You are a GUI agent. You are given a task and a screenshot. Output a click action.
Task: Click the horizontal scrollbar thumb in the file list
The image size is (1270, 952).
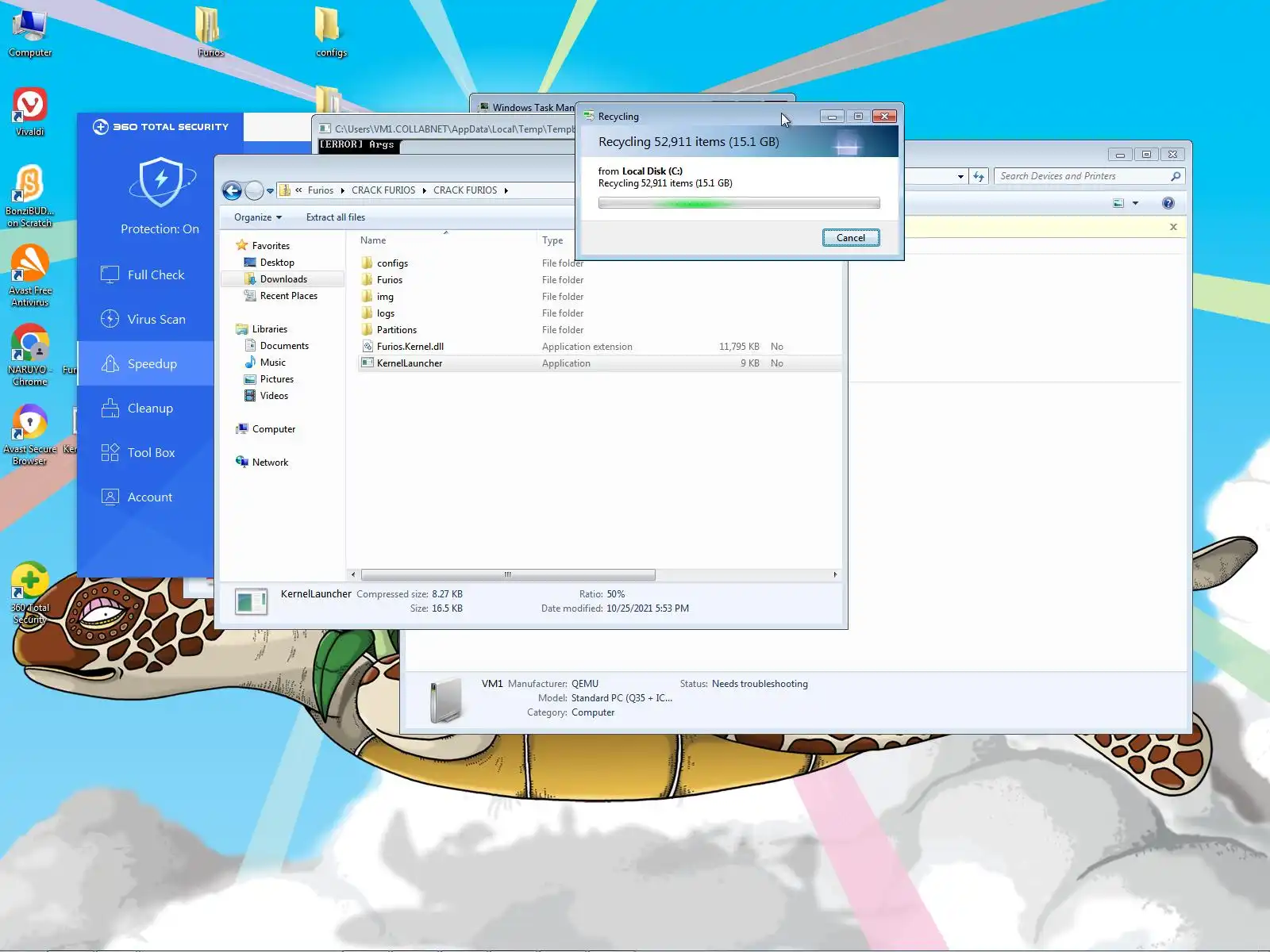[x=508, y=574]
